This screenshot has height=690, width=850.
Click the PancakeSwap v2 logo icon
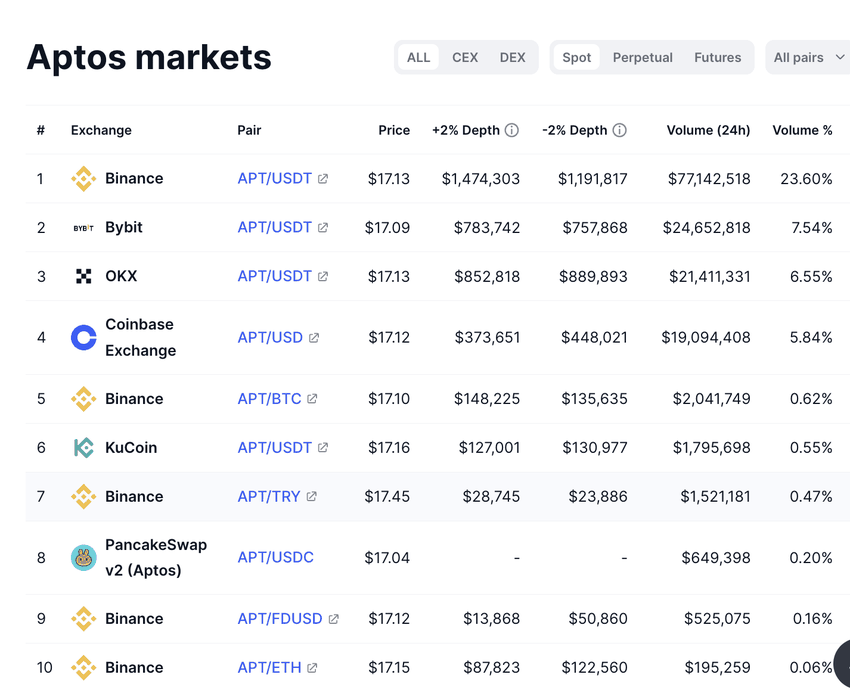83,558
